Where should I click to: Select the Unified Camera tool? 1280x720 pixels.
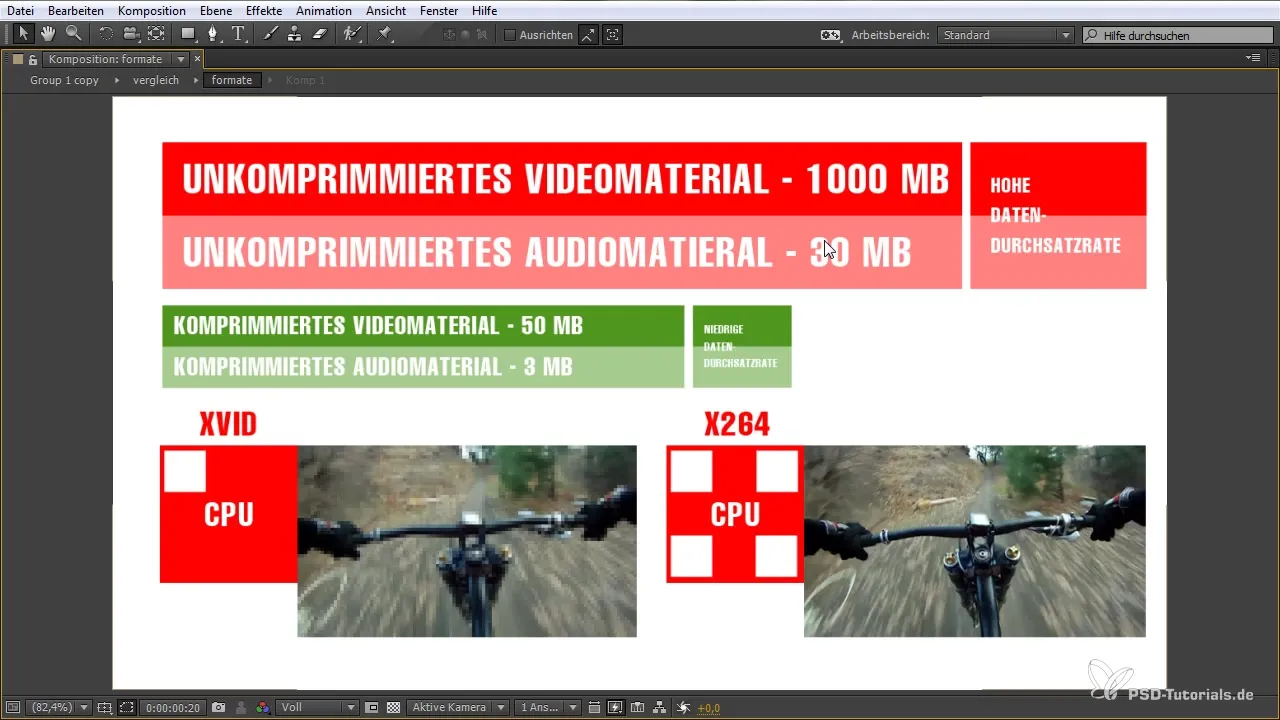[x=131, y=34]
